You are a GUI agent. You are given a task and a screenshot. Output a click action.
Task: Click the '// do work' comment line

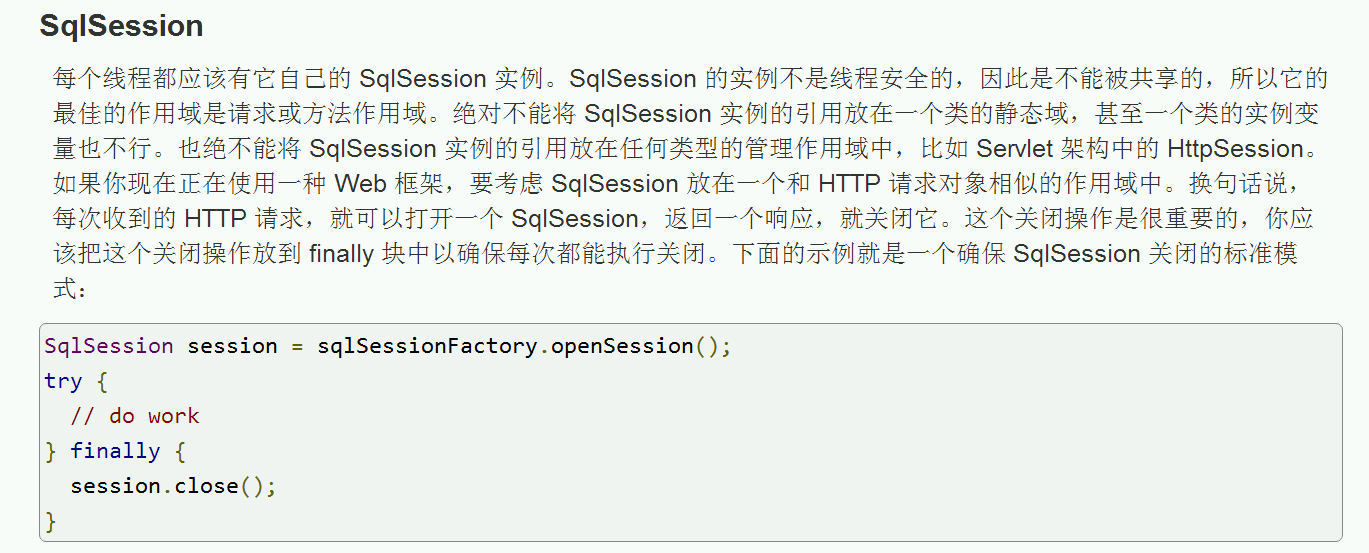click(135, 416)
